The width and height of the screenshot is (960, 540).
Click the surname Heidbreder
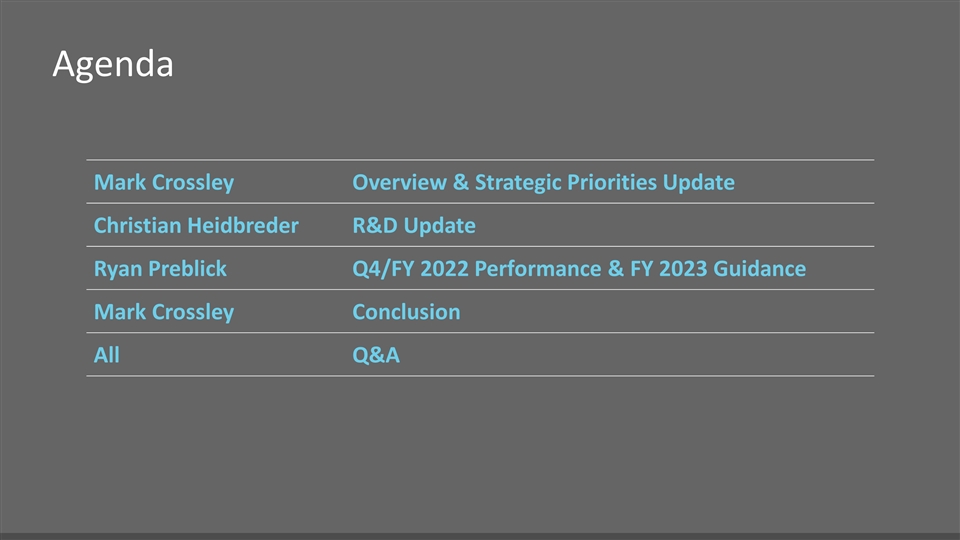[243, 226]
